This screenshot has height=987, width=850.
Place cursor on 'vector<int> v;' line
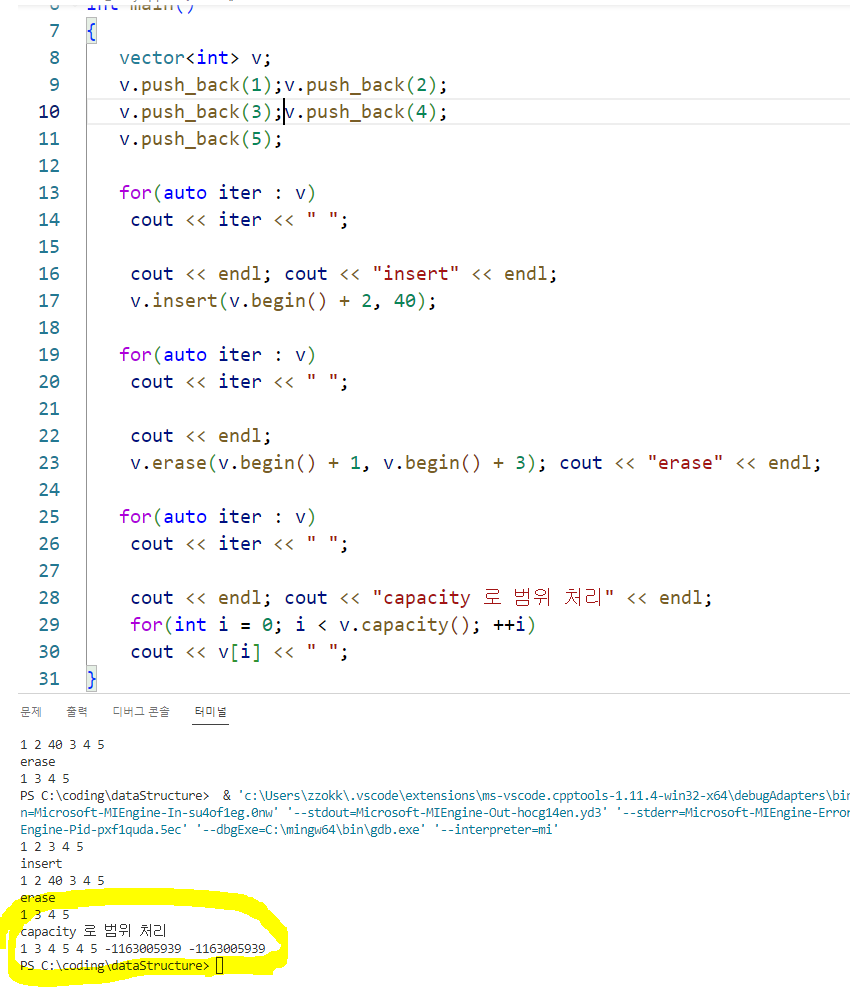click(x=195, y=58)
